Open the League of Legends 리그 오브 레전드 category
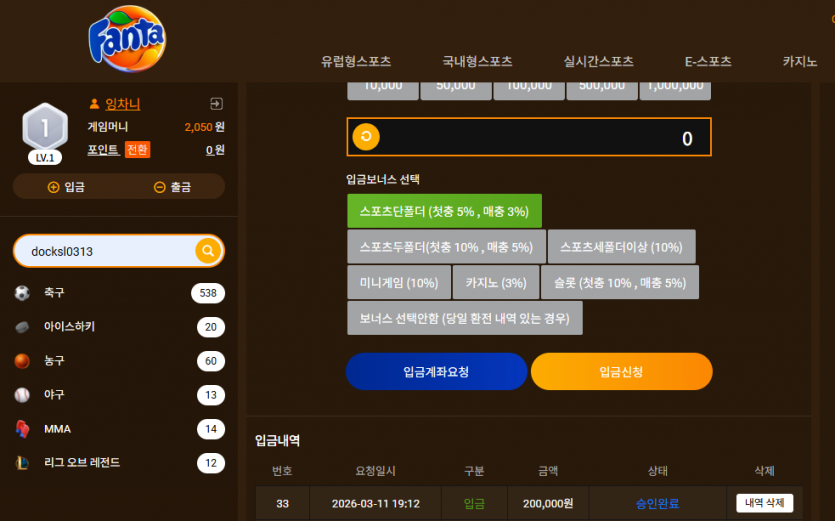 (119, 462)
